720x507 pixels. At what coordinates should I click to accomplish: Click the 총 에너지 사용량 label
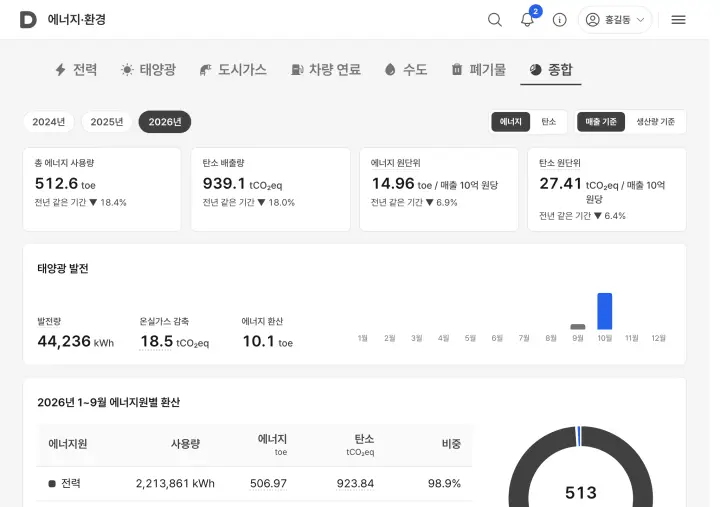coord(64,163)
